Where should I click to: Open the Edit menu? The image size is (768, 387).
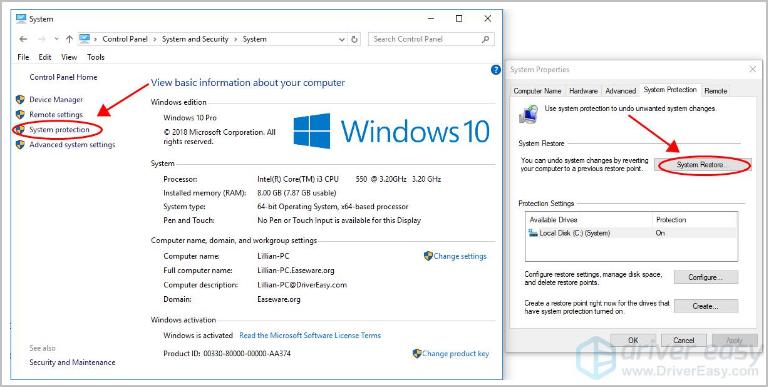tap(45, 57)
